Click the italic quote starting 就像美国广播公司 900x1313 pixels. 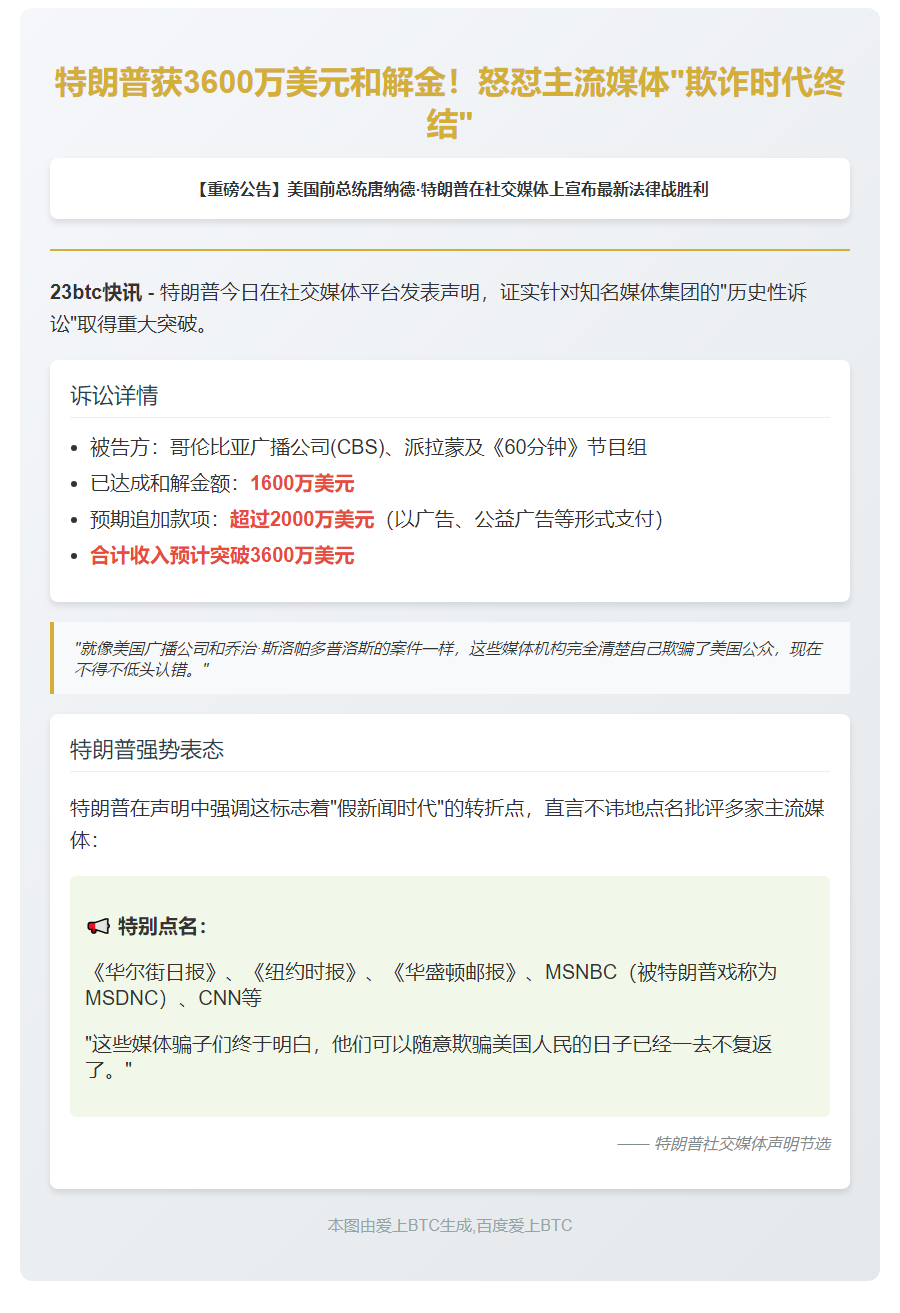click(449, 659)
